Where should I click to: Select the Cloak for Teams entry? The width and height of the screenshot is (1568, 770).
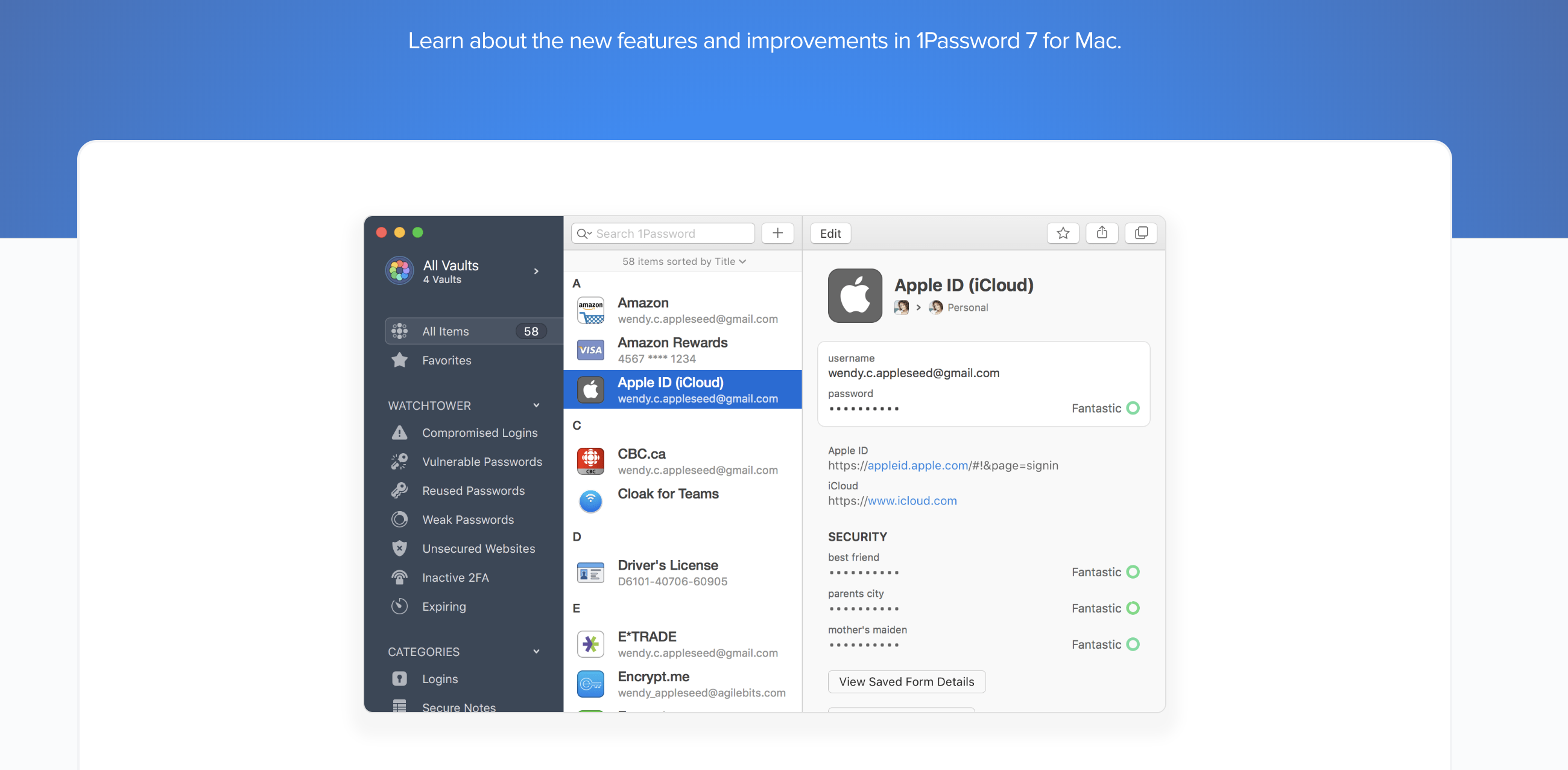[x=682, y=501]
